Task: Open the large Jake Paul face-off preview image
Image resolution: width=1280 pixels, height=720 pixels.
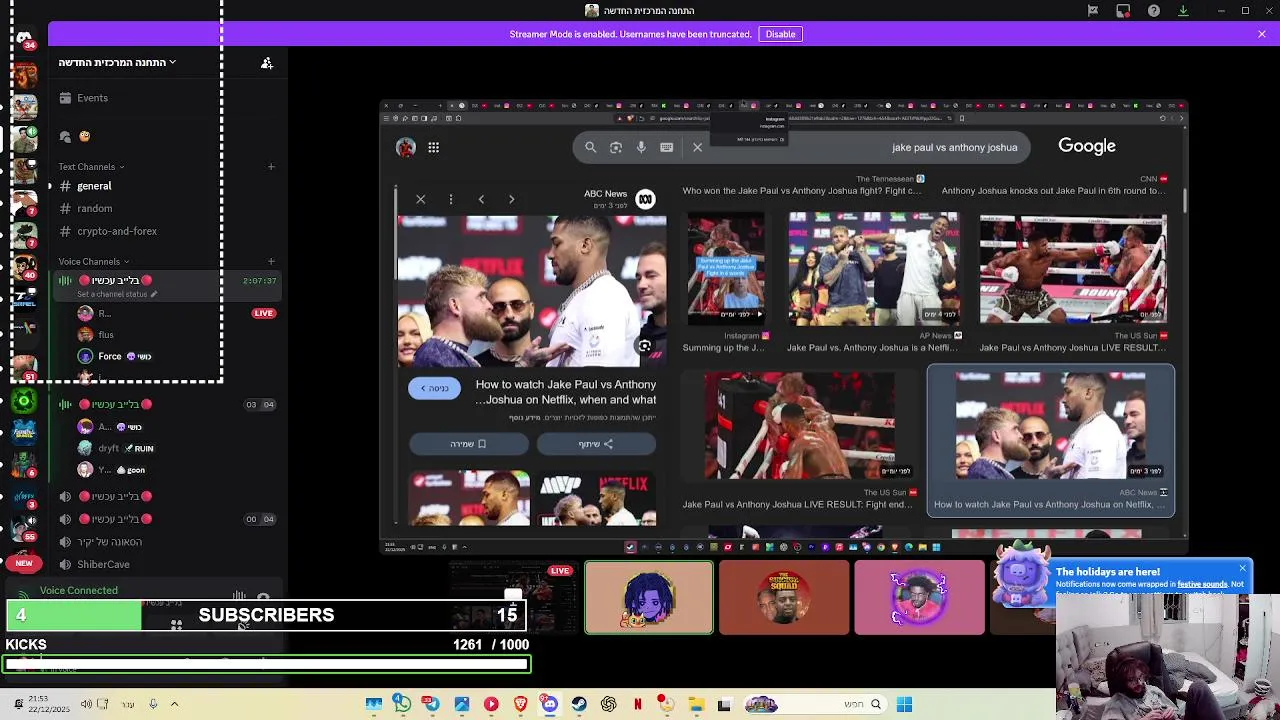Action: [532, 291]
